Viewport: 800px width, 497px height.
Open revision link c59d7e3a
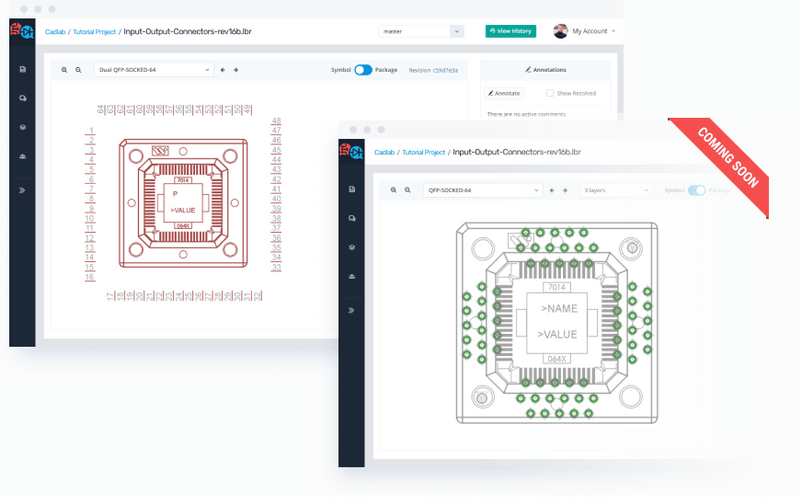point(445,70)
